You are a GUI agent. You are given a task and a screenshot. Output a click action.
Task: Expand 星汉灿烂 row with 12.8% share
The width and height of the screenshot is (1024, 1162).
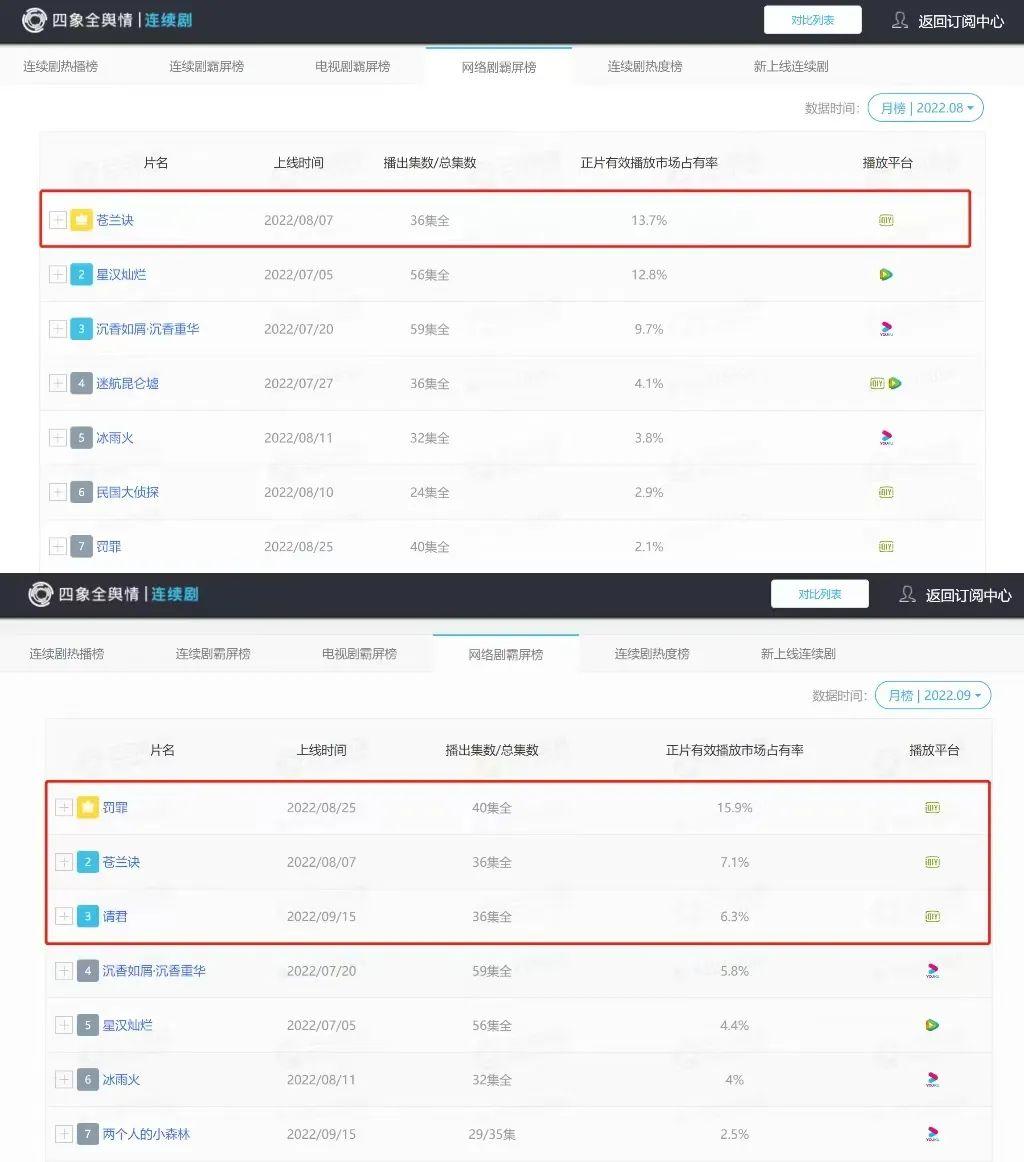point(58,274)
